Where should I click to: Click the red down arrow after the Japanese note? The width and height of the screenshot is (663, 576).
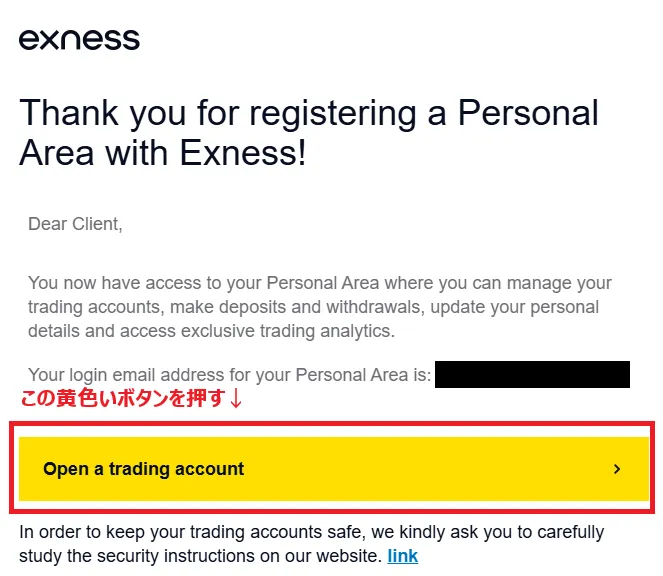[236, 398]
